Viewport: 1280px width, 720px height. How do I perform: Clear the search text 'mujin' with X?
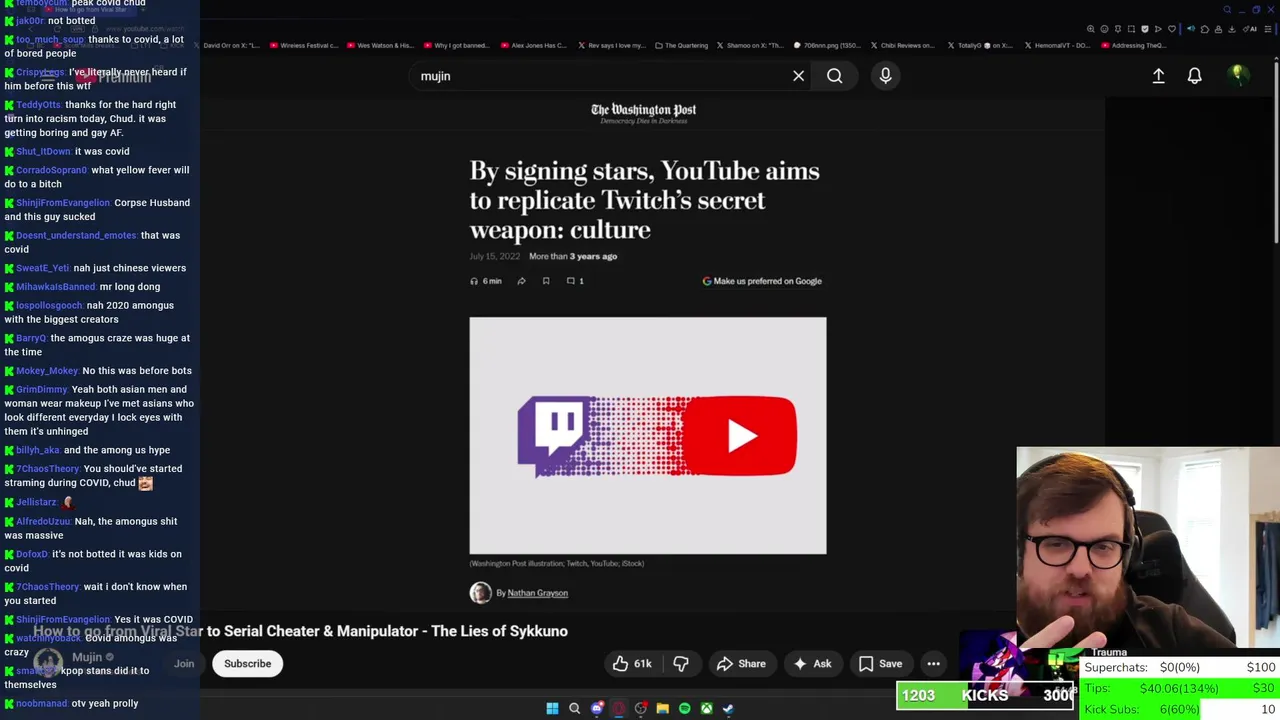click(x=798, y=76)
